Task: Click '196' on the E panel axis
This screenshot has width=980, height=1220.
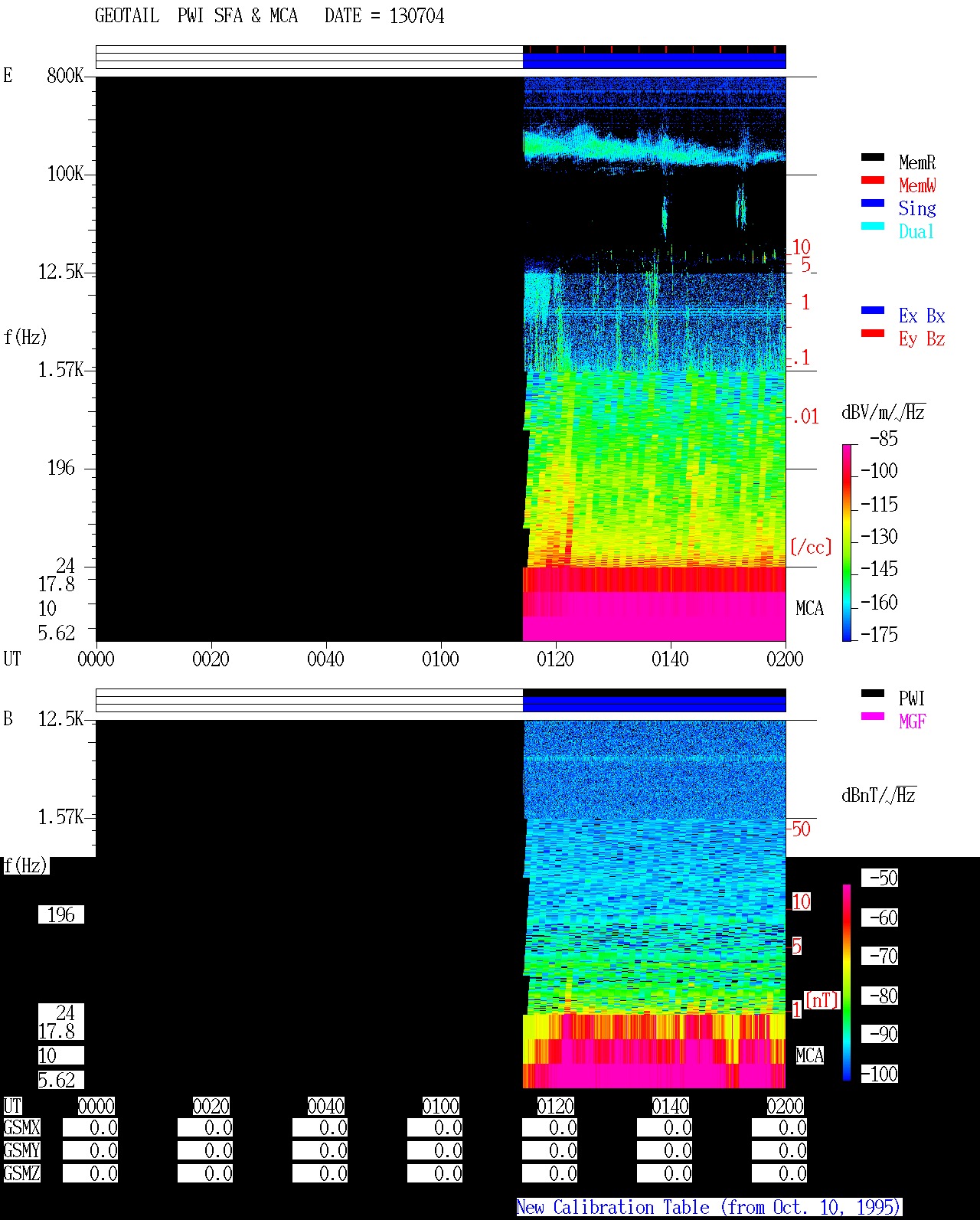Action: click(61, 468)
